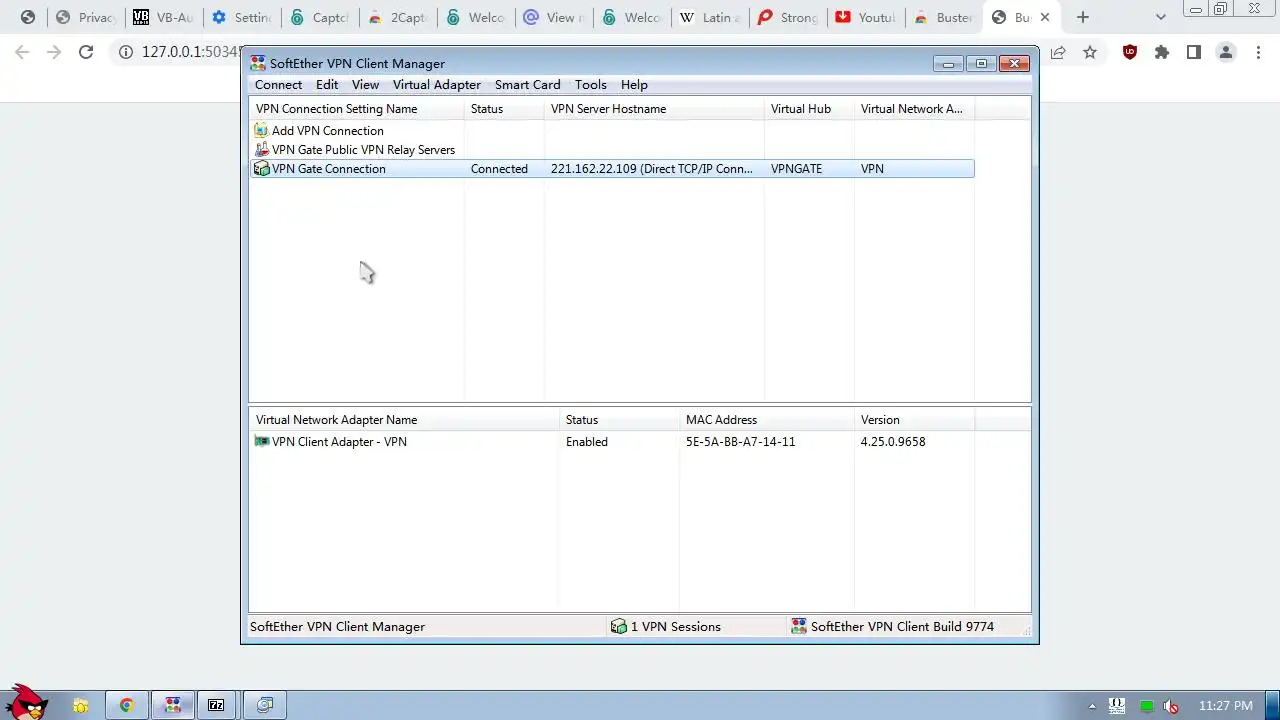This screenshot has width=1280, height=720.
Task: Sort adapters by Version column header
Action: click(915, 419)
